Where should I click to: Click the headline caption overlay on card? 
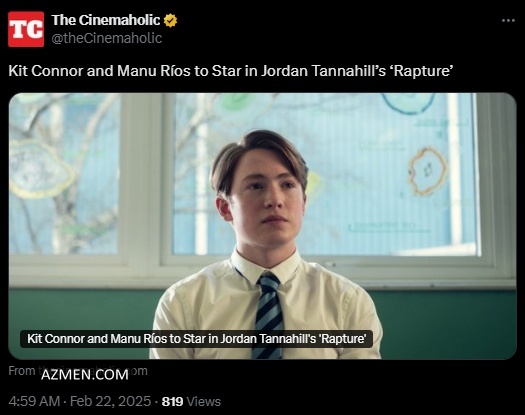(x=196, y=339)
